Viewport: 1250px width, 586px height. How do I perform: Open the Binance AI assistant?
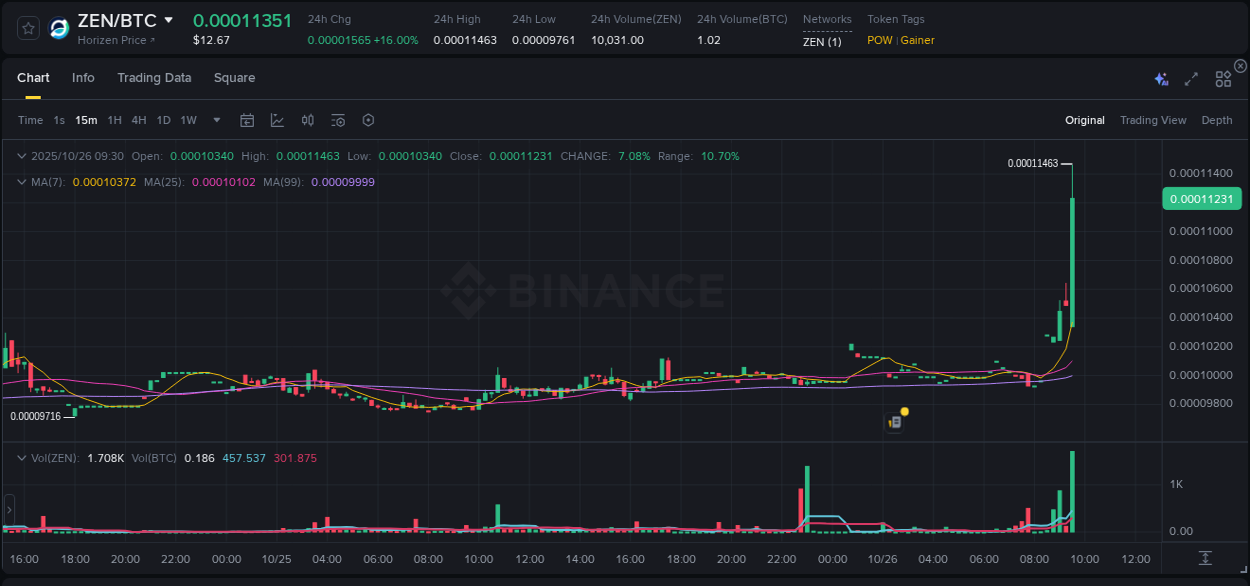[1160, 78]
